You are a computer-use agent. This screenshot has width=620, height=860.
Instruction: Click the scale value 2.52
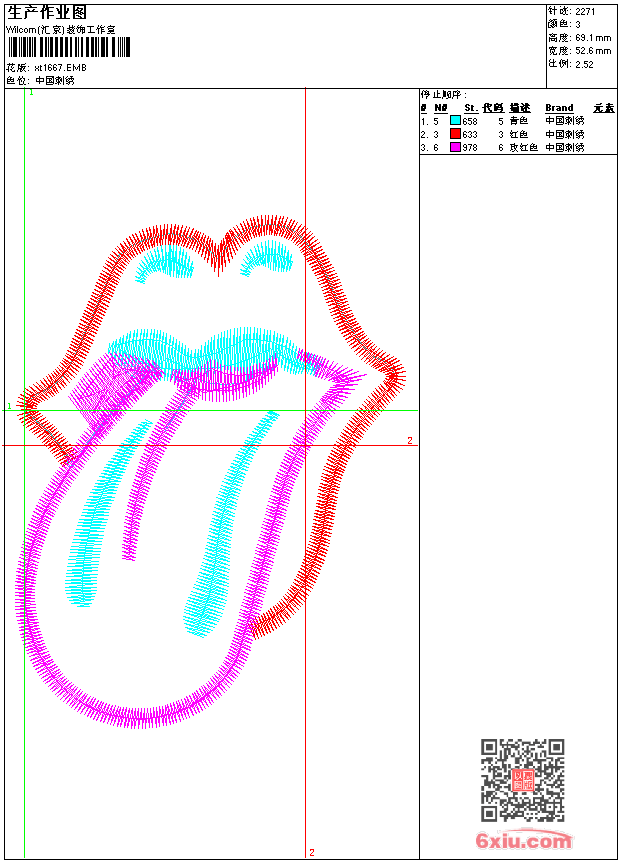(584, 64)
